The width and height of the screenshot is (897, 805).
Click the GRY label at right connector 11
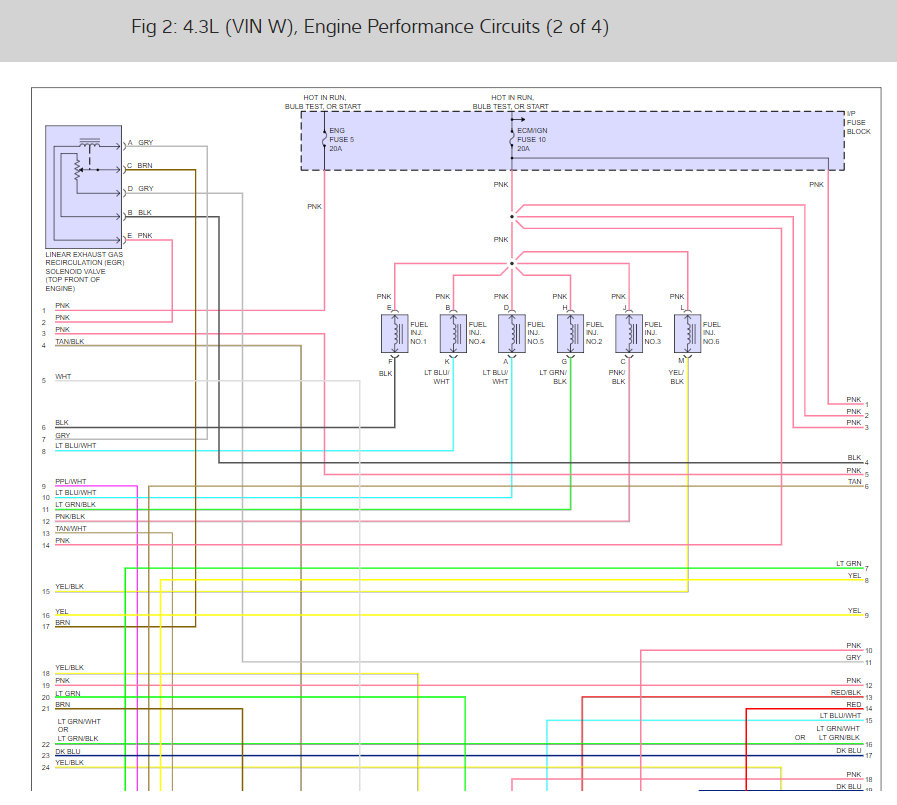pos(854,657)
